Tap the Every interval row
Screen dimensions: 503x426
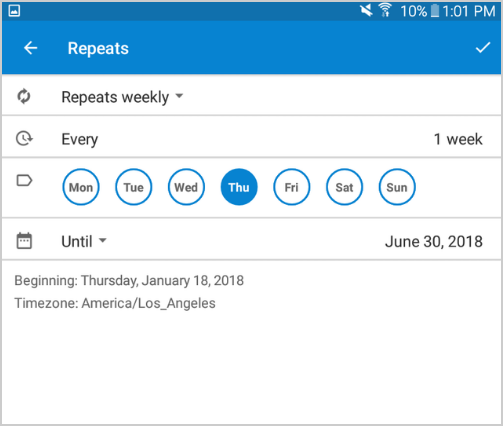pyautogui.click(x=252, y=137)
